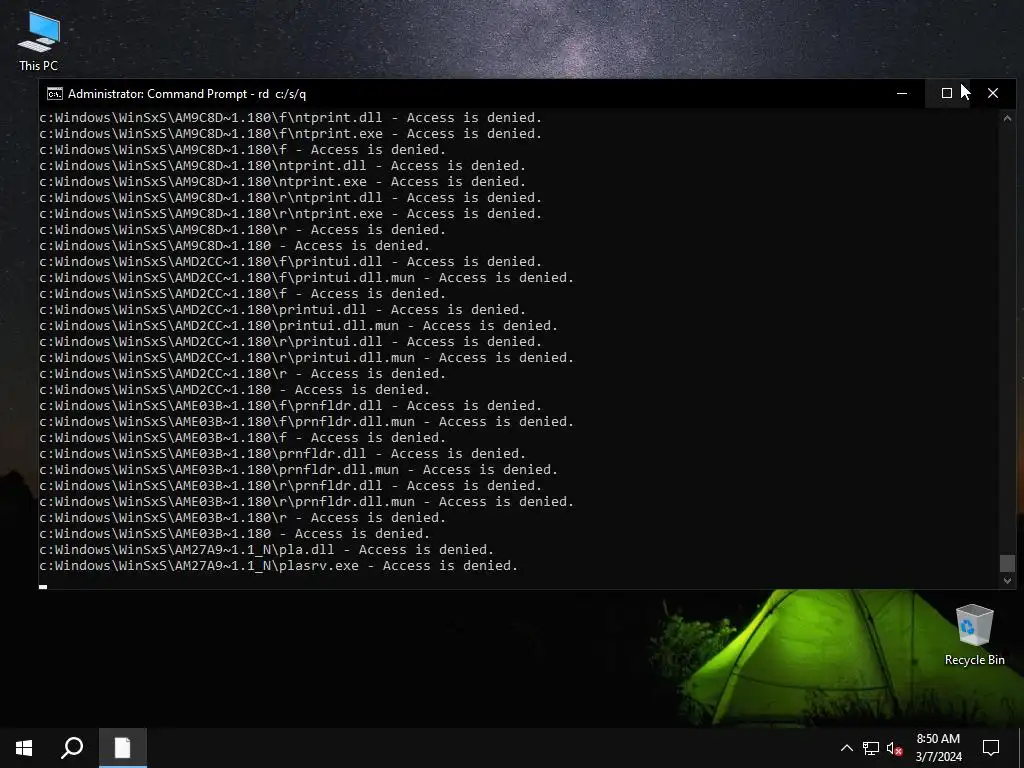The height and width of the screenshot is (768, 1024).
Task: Maximize the Command Prompt window
Action: coord(947,93)
